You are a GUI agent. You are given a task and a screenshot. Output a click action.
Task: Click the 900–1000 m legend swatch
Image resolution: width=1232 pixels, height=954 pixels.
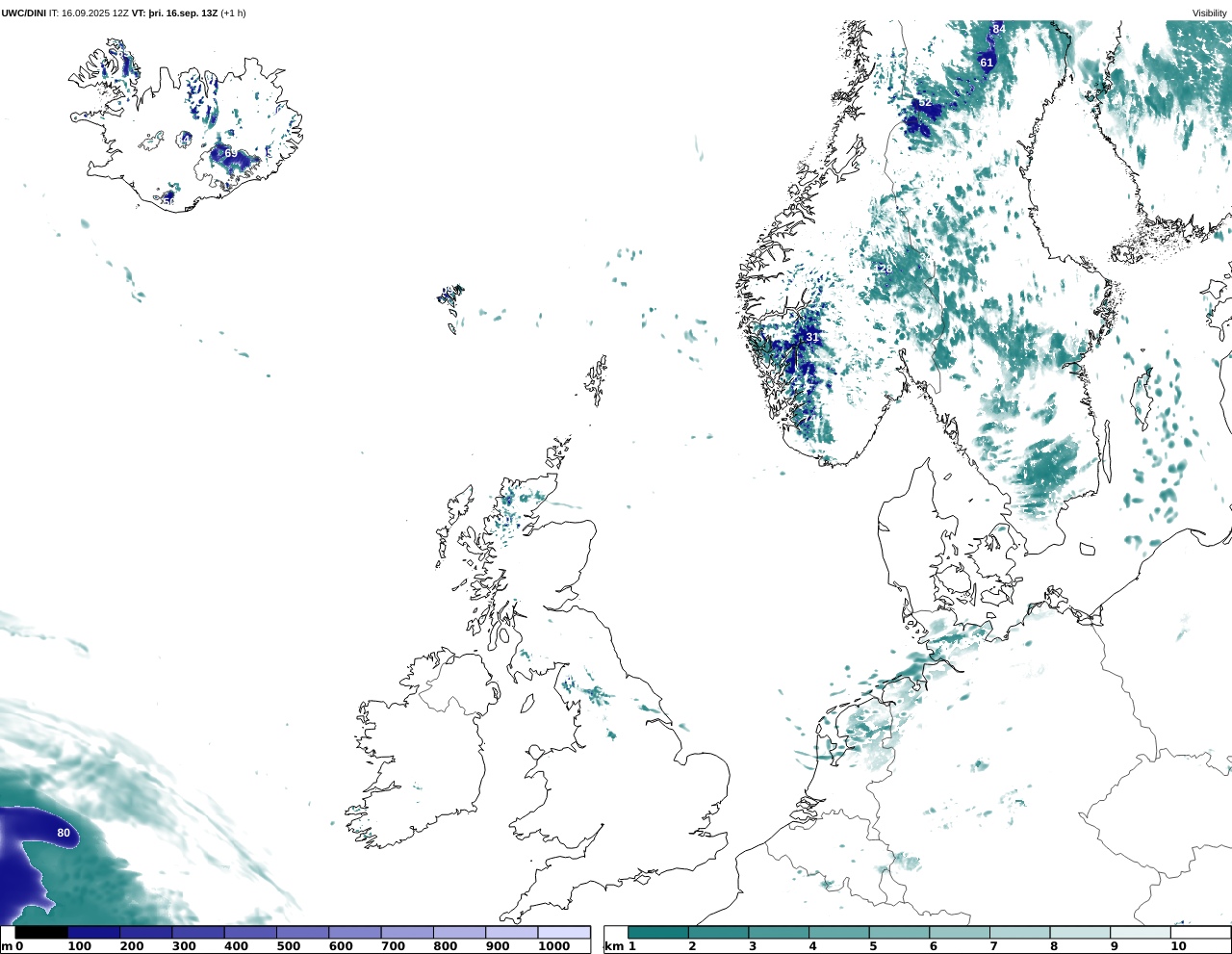[x=510, y=932]
